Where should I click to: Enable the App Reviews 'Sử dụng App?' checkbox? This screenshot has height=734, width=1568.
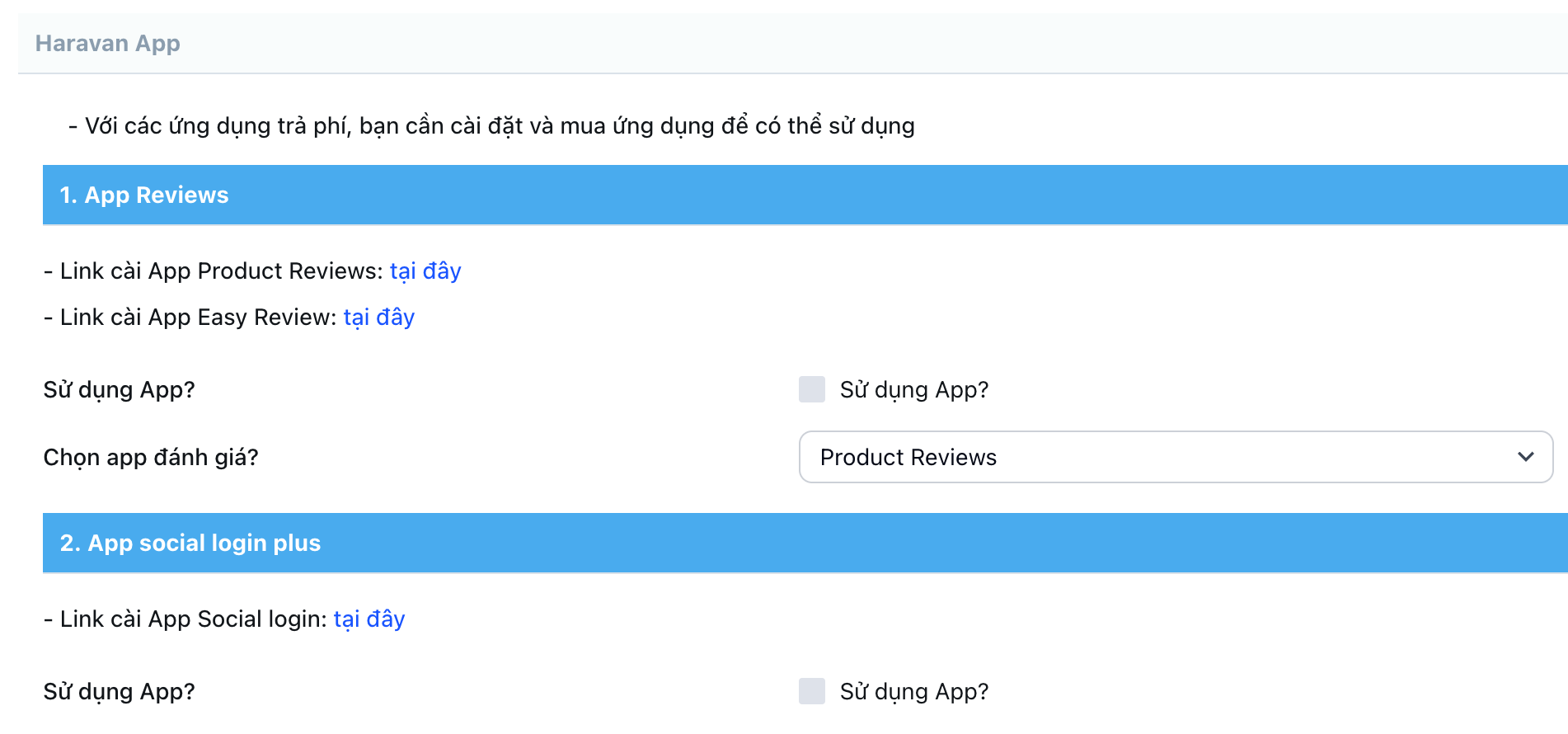(x=811, y=389)
